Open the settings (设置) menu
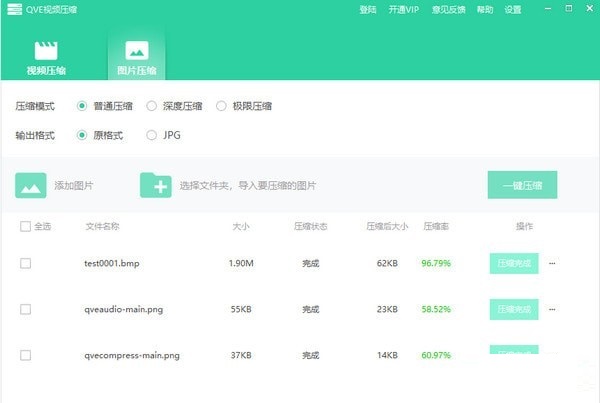 513,10
